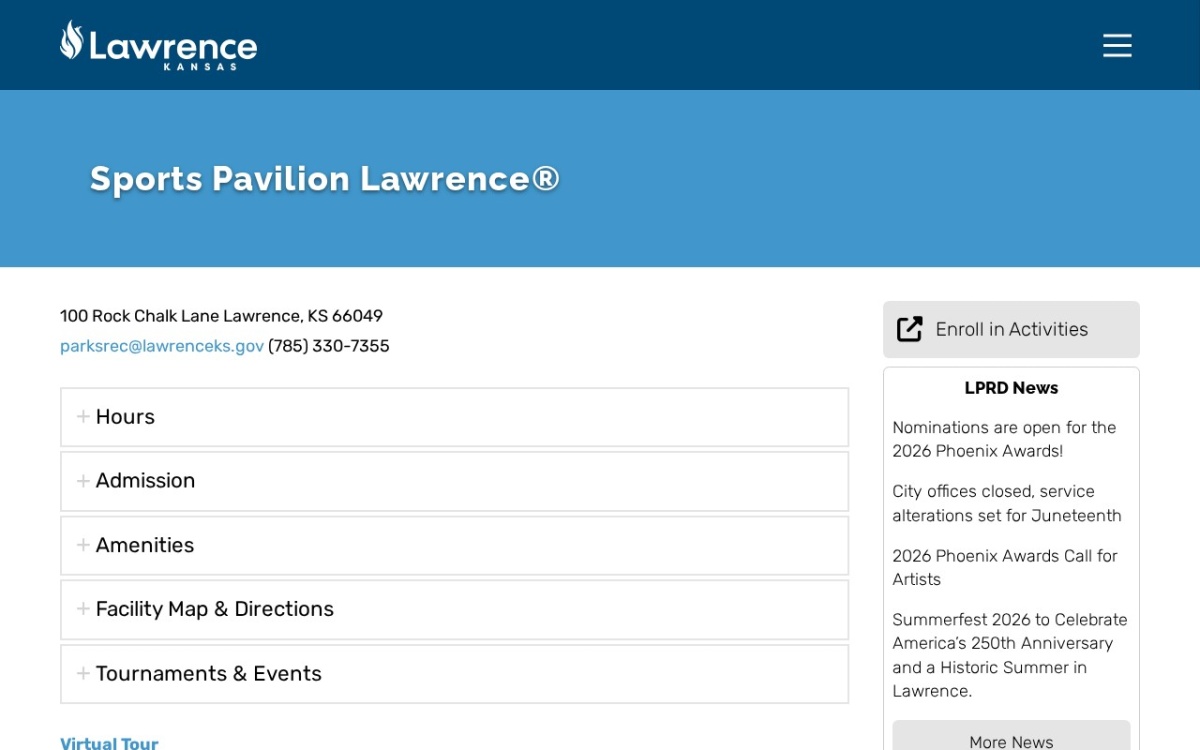Screen dimensions: 1200x750
Task: Expand Facility Map & Directions section
Action: (455, 609)
